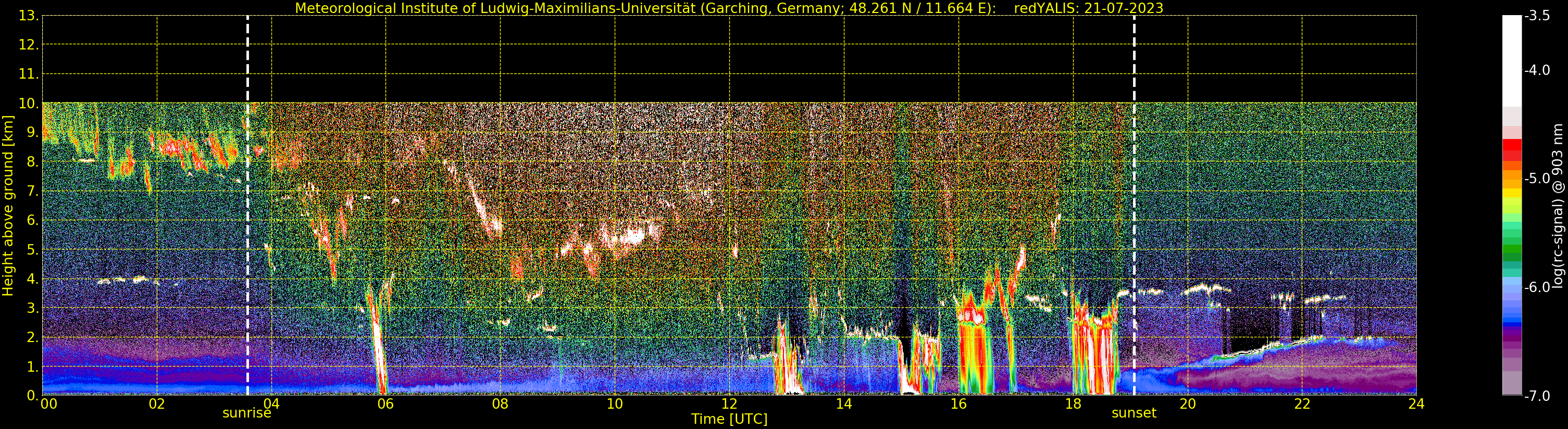1568x429 pixels.
Task: Click the '-5.0' colorbar tick label
Action: coord(1537,178)
